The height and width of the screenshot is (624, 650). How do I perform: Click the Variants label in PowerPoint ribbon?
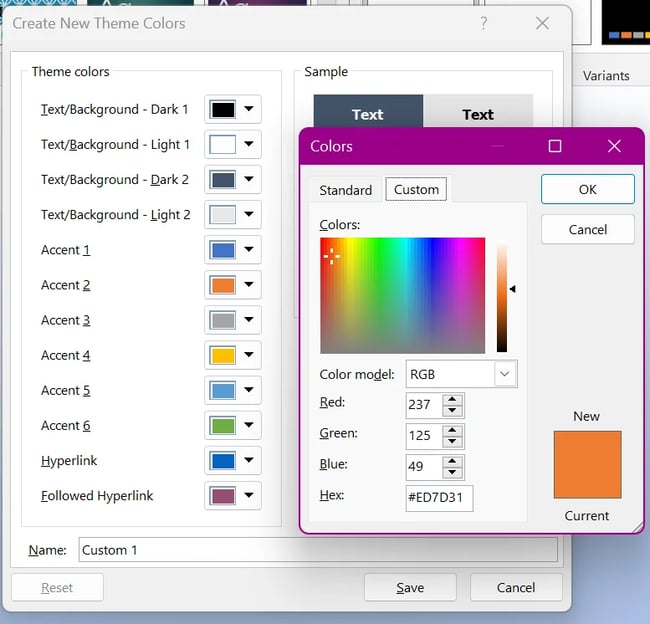pyautogui.click(x=606, y=76)
